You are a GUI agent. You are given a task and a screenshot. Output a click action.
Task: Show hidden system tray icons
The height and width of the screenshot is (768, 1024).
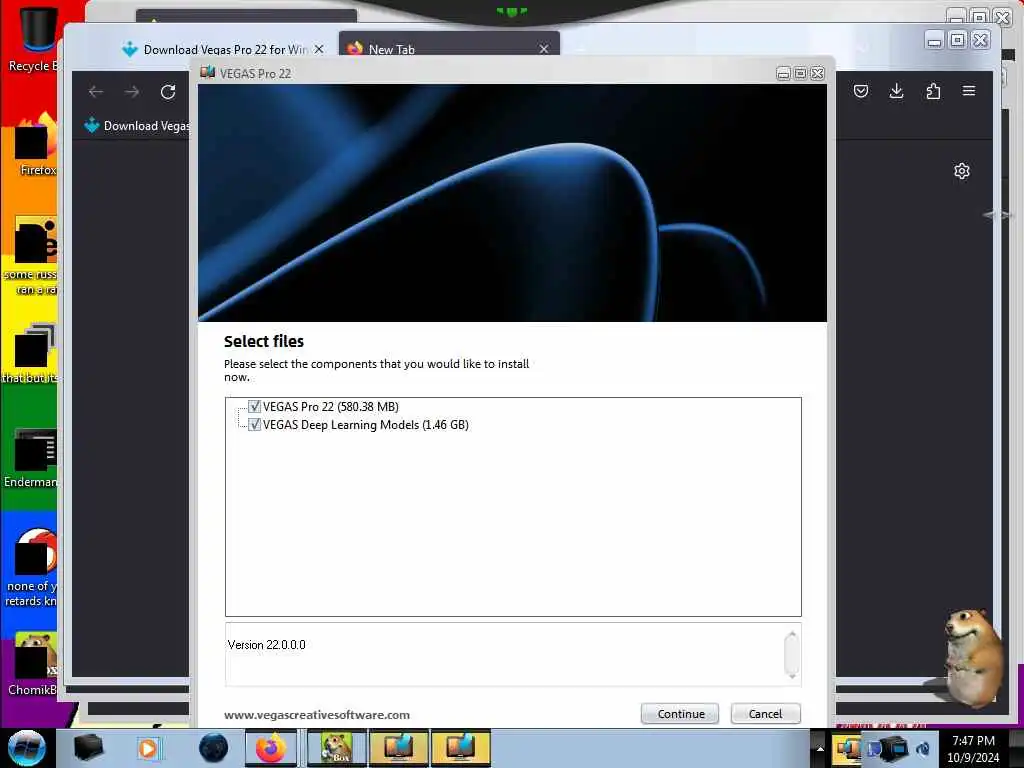820,748
